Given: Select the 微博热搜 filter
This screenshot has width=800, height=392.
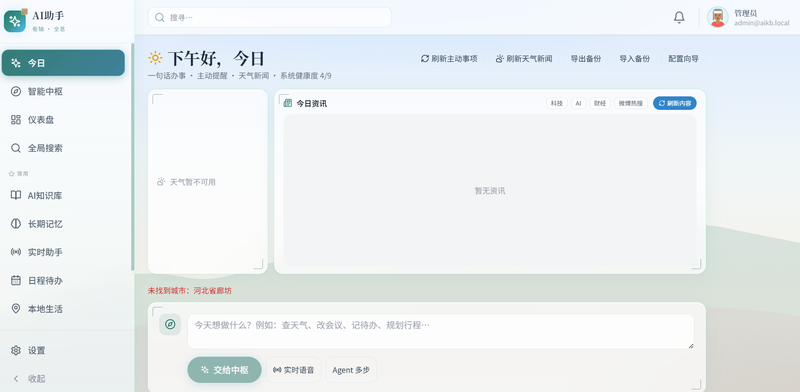Looking at the screenshot, I should [x=631, y=103].
